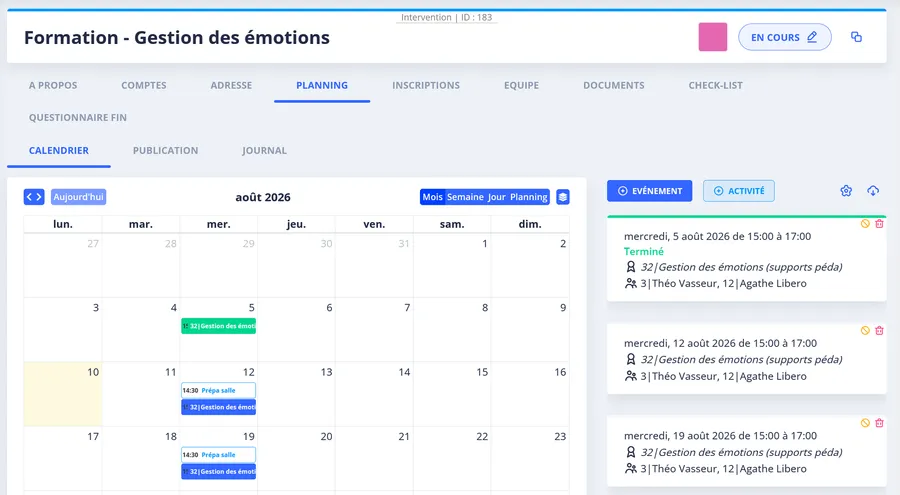Cancel the 12 août 2026 event
The height and width of the screenshot is (495, 900).
click(865, 330)
